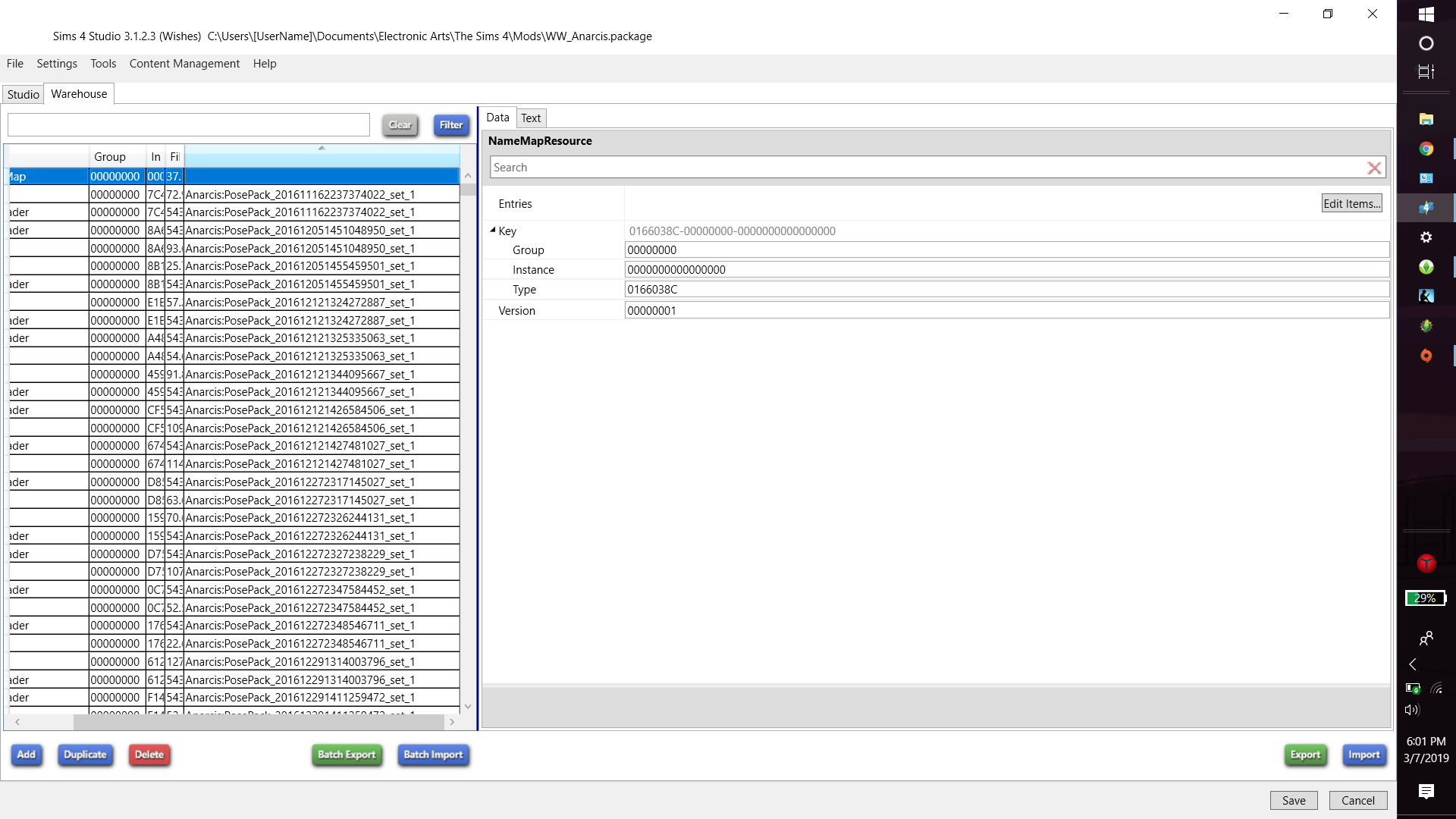
Task: Click Edit Items for Entries
Action: click(x=1351, y=203)
